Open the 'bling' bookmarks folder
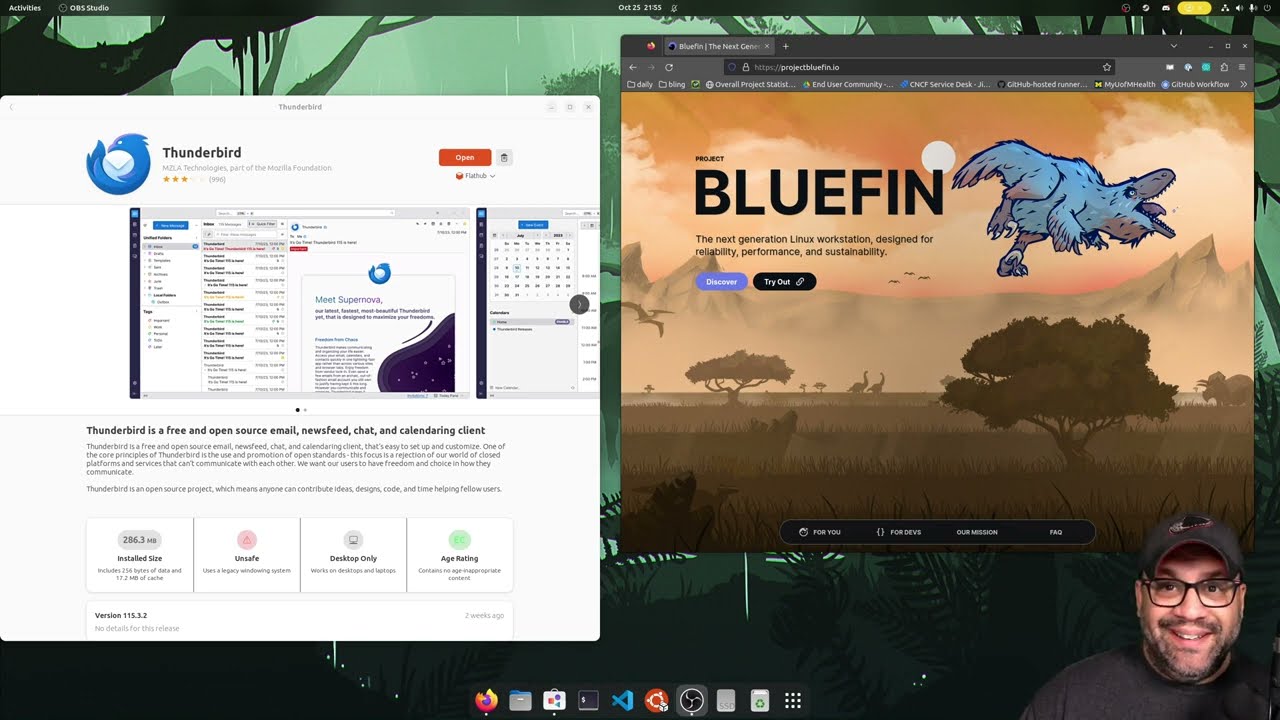This screenshot has height=720, width=1280. pyautogui.click(x=672, y=85)
